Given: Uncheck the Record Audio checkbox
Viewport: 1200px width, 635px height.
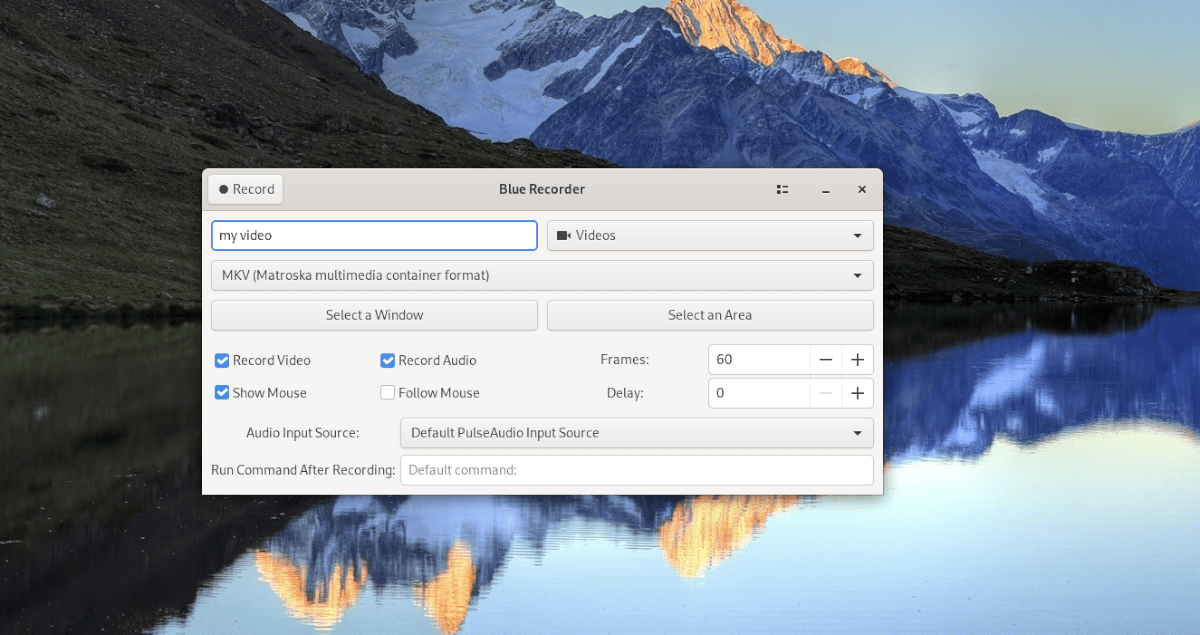Looking at the screenshot, I should [388, 360].
